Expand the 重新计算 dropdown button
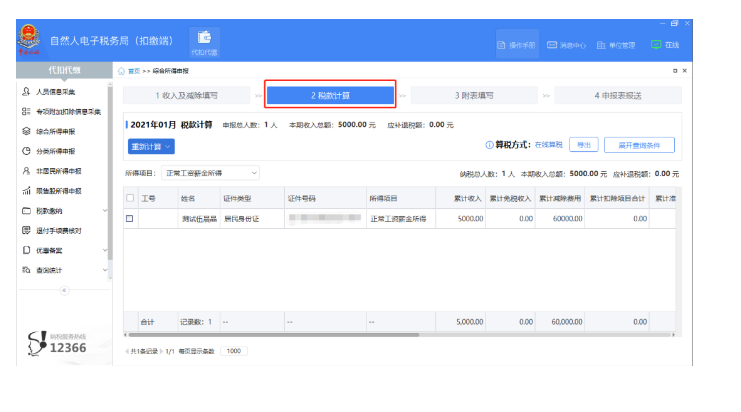Image resolution: width=741 pixels, height=412 pixels. point(152,146)
